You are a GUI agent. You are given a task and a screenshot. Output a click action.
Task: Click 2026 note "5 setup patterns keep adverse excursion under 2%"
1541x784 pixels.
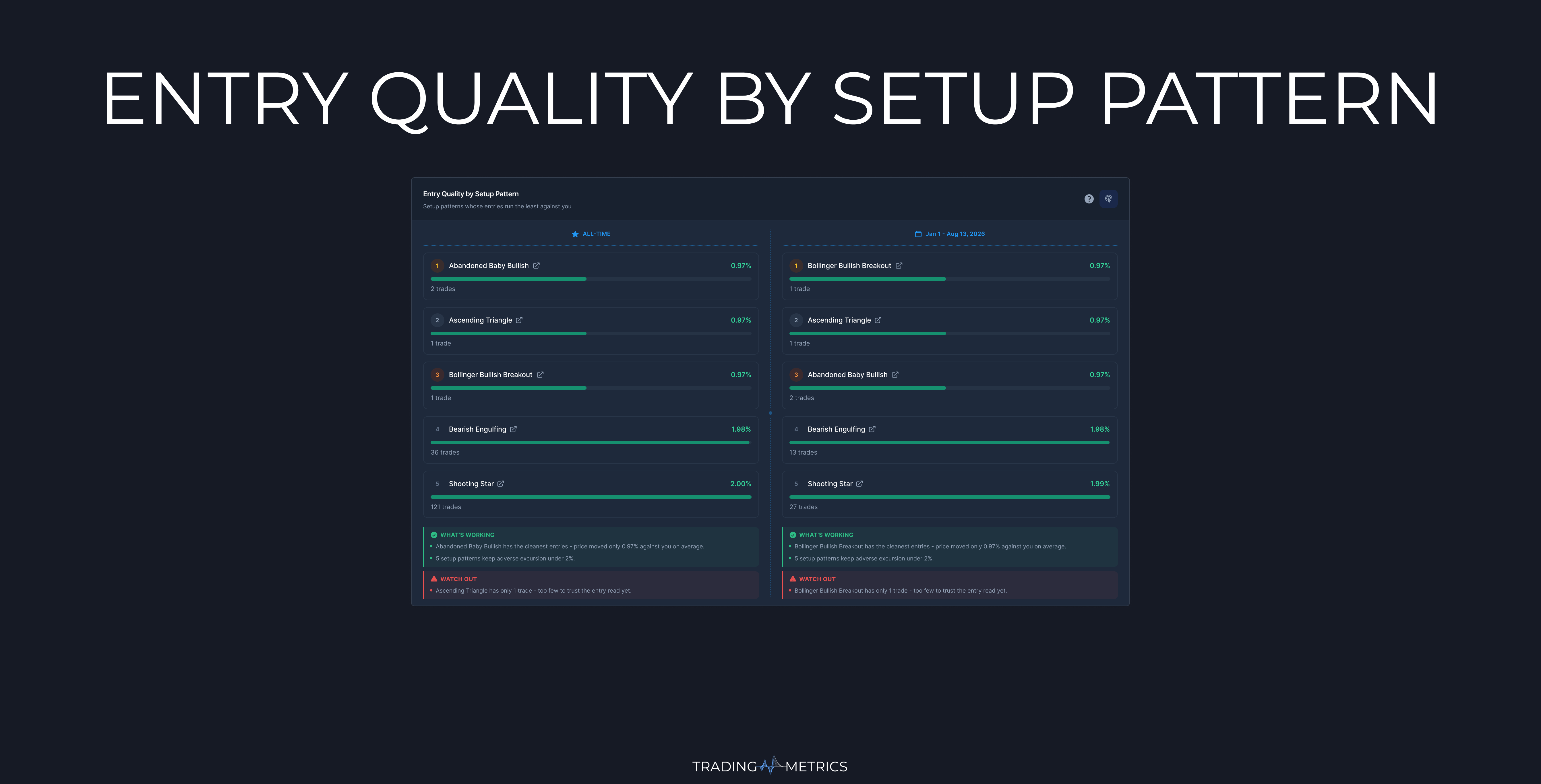point(864,558)
